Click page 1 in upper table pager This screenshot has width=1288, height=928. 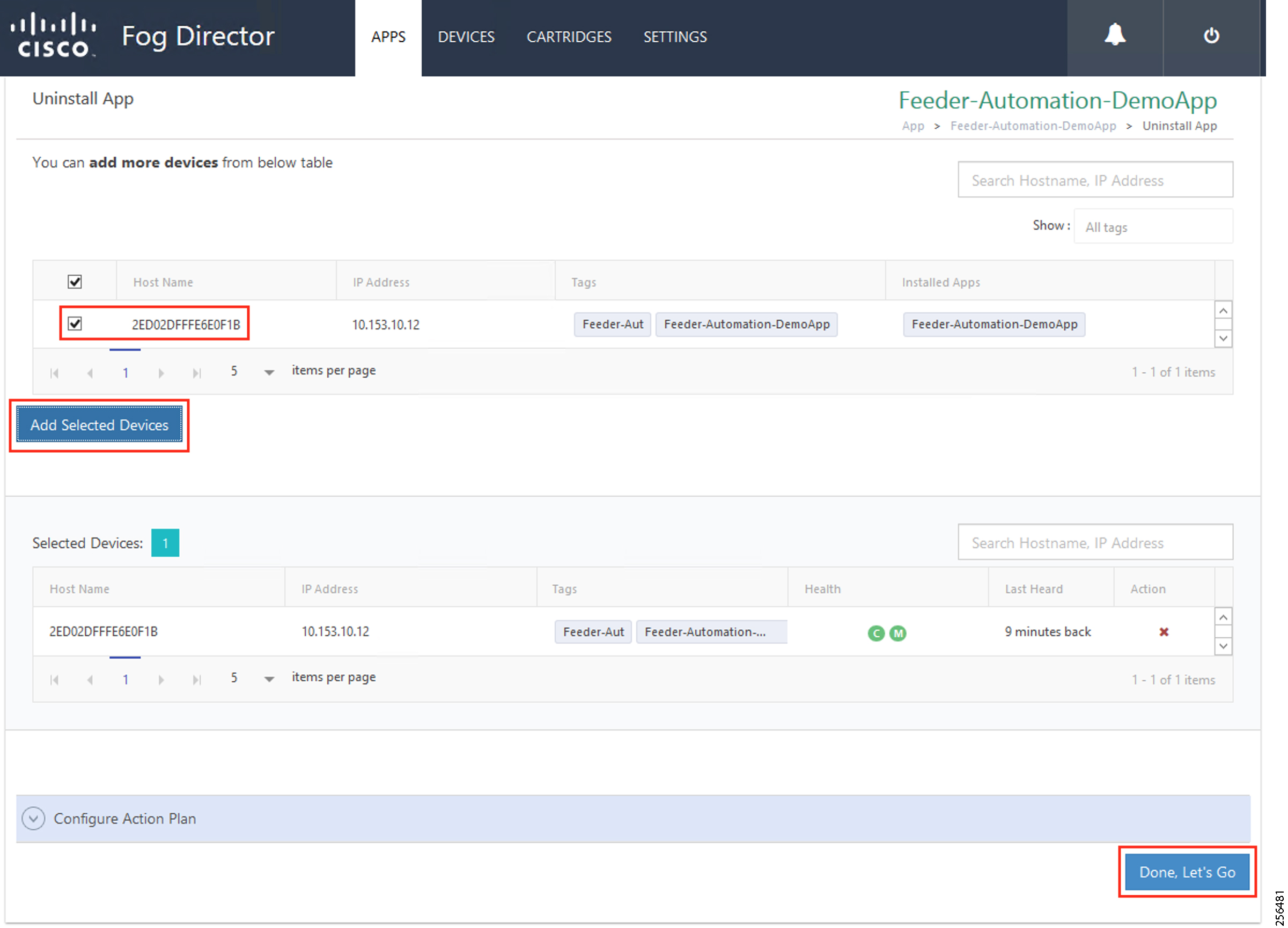(x=126, y=373)
